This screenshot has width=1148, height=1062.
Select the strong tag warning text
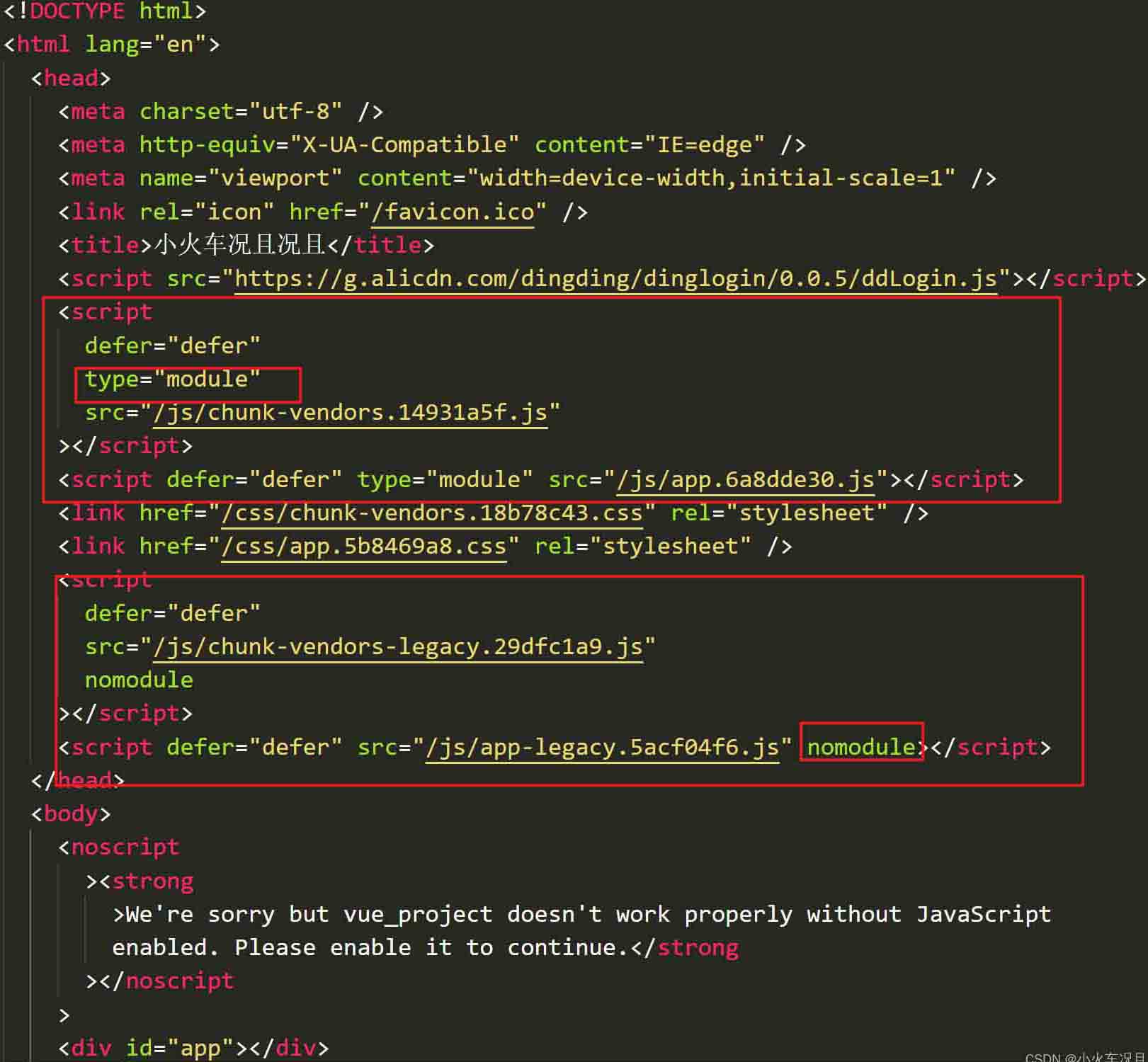pyautogui.click(x=567, y=914)
